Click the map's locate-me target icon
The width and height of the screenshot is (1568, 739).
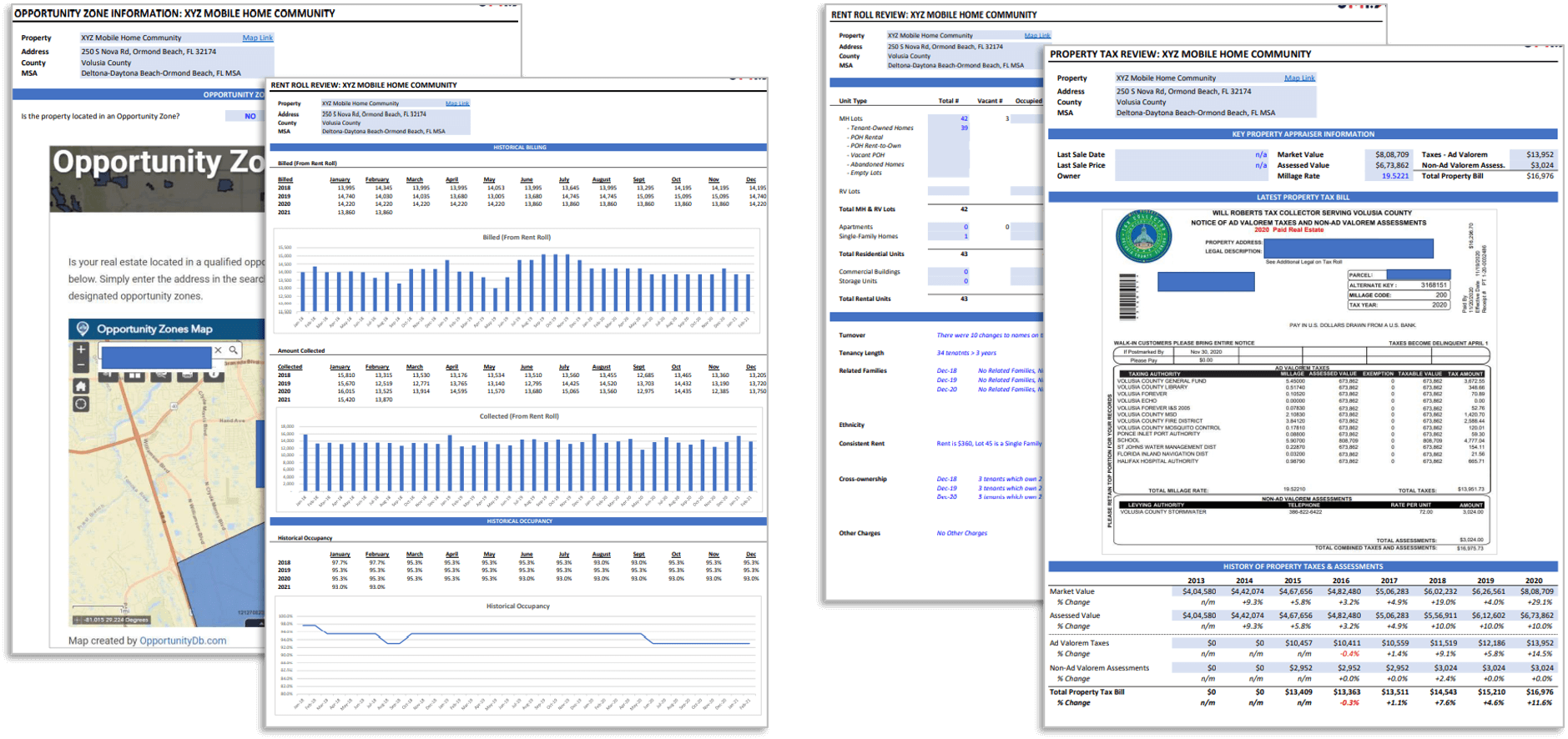tap(81, 405)
